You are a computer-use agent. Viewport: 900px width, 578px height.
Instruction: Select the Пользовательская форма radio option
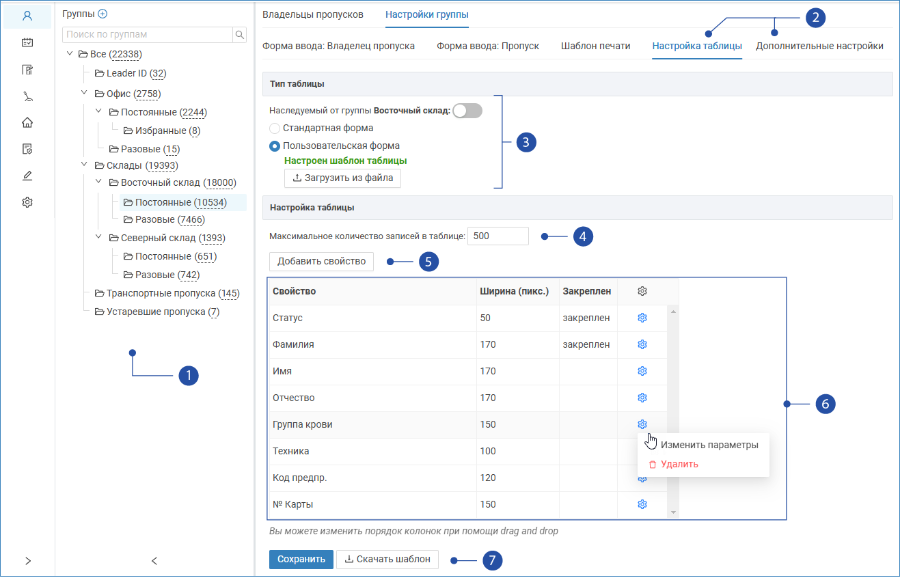(274, 146)
